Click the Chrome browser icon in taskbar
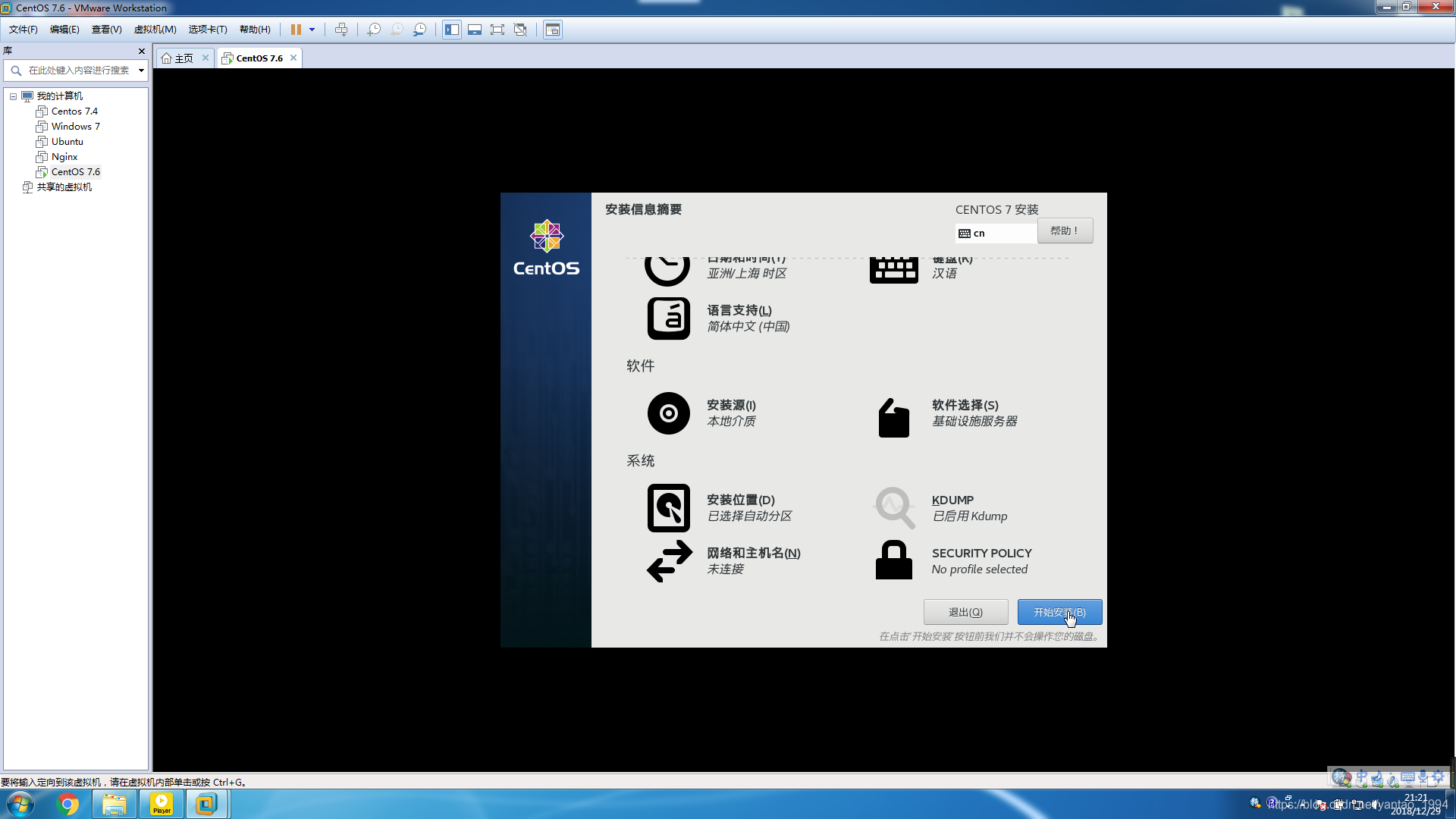 point(66,804)
